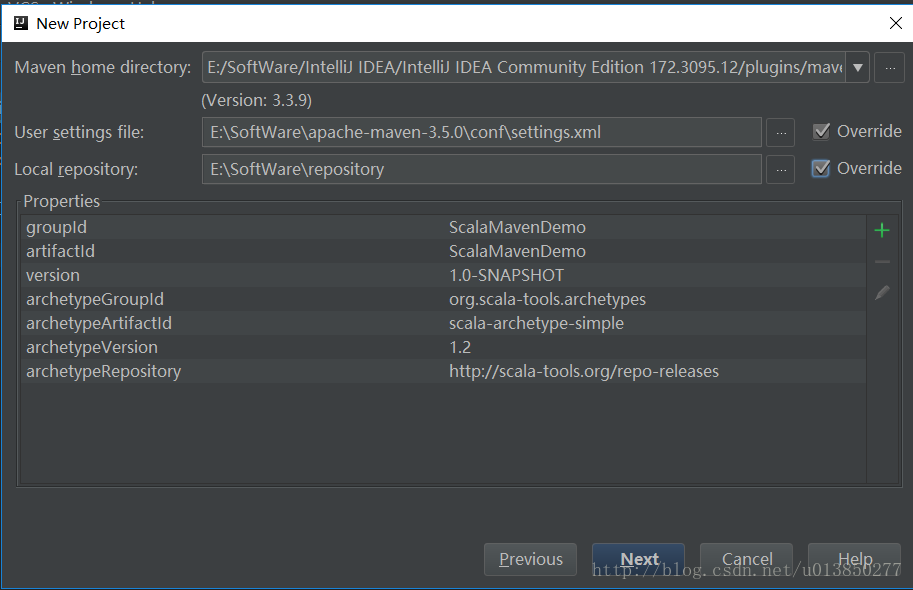This screenshot has width=913, height=590.
Task: Focus the Maven home directory path field
Action: (x=524, y=68)
